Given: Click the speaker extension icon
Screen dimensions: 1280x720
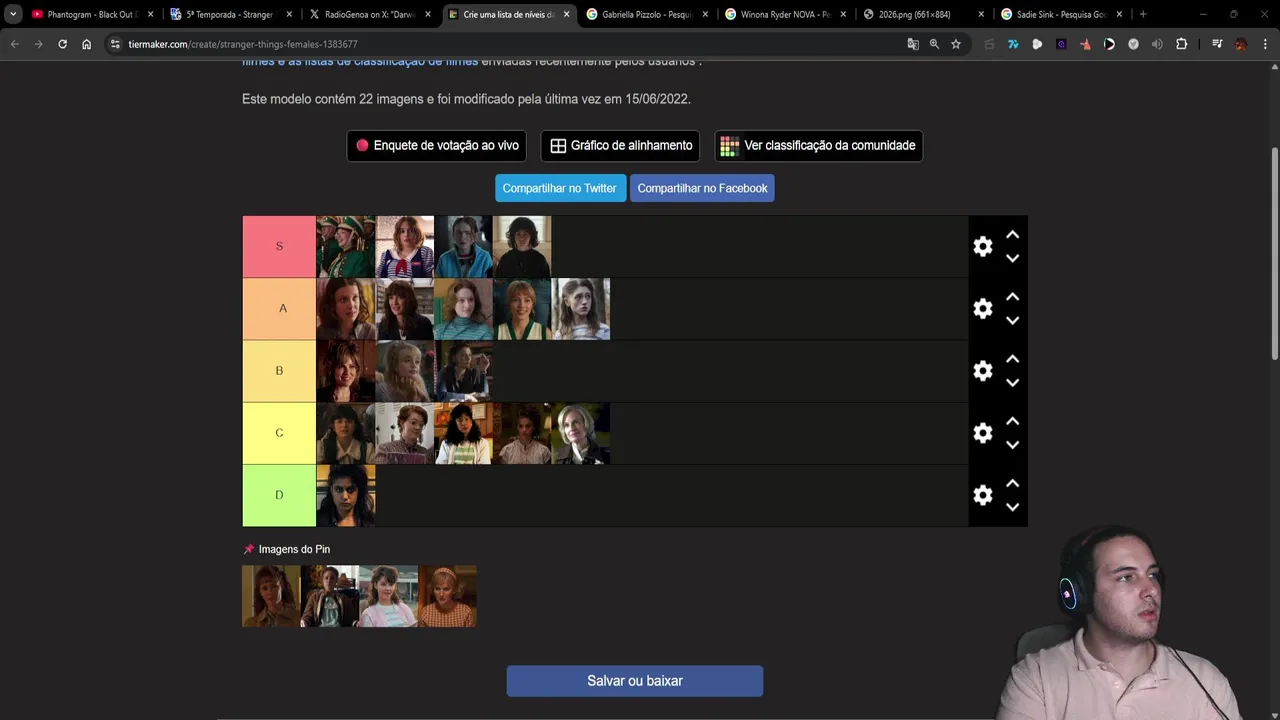Looking at the screenshot, I should pos(1157,44).
